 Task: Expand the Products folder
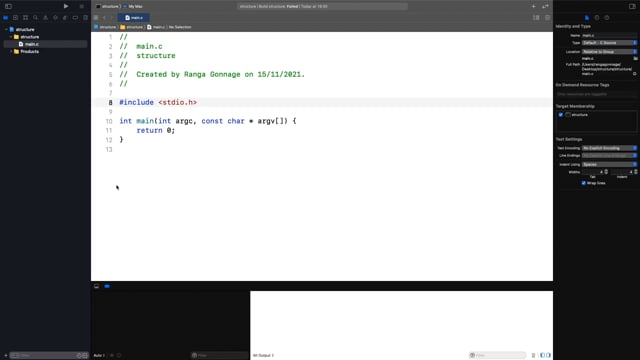click(x=11, y=51)
